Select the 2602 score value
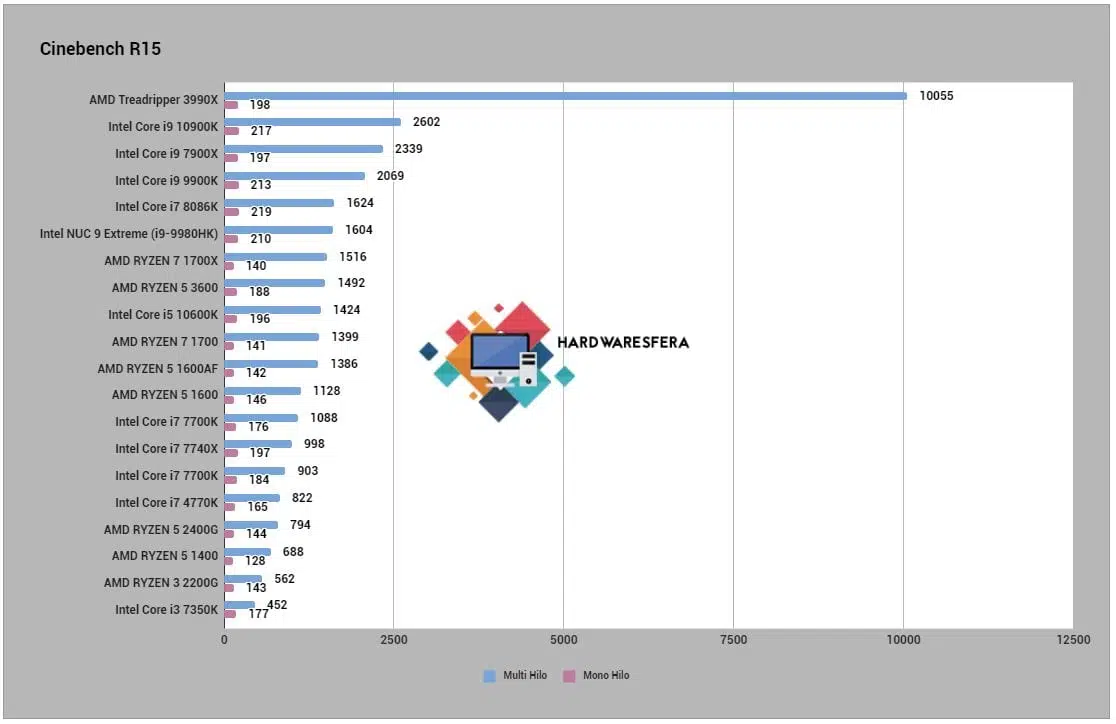The height and width of the screenshot is (724, 1116). [x=426, y=122]
